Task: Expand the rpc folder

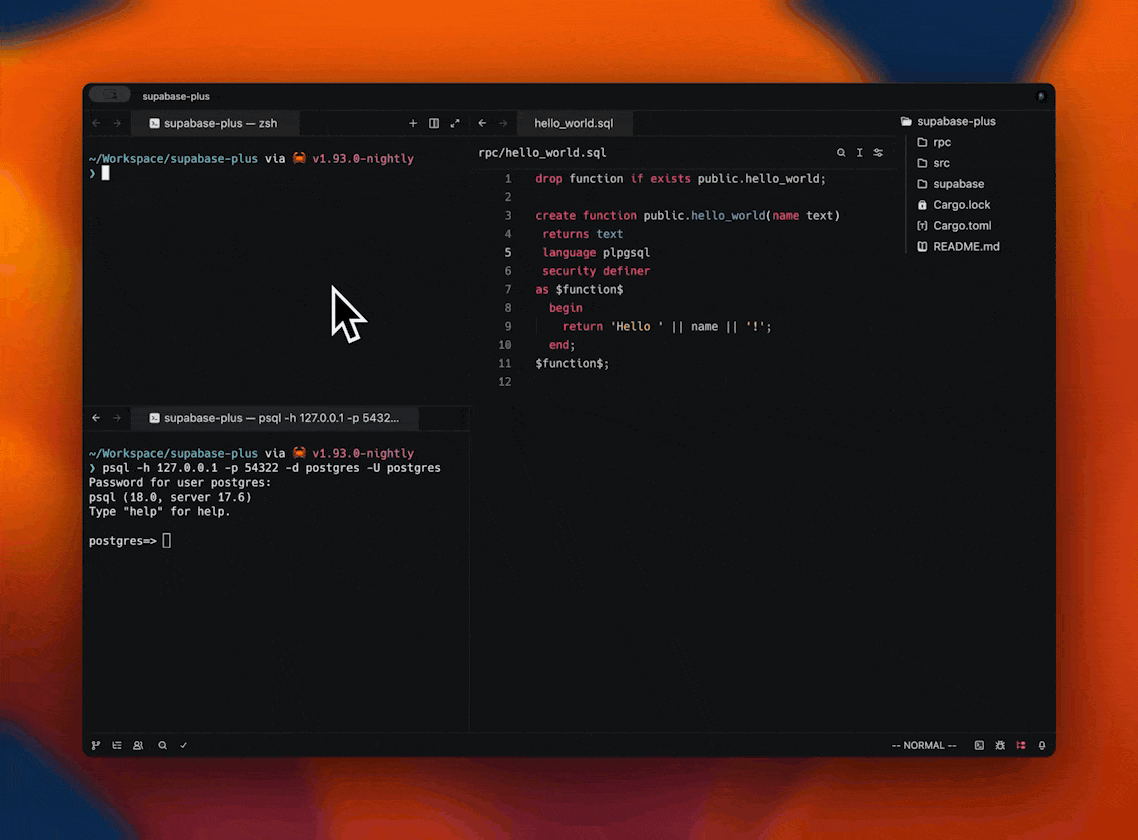Action: point(941,142)
